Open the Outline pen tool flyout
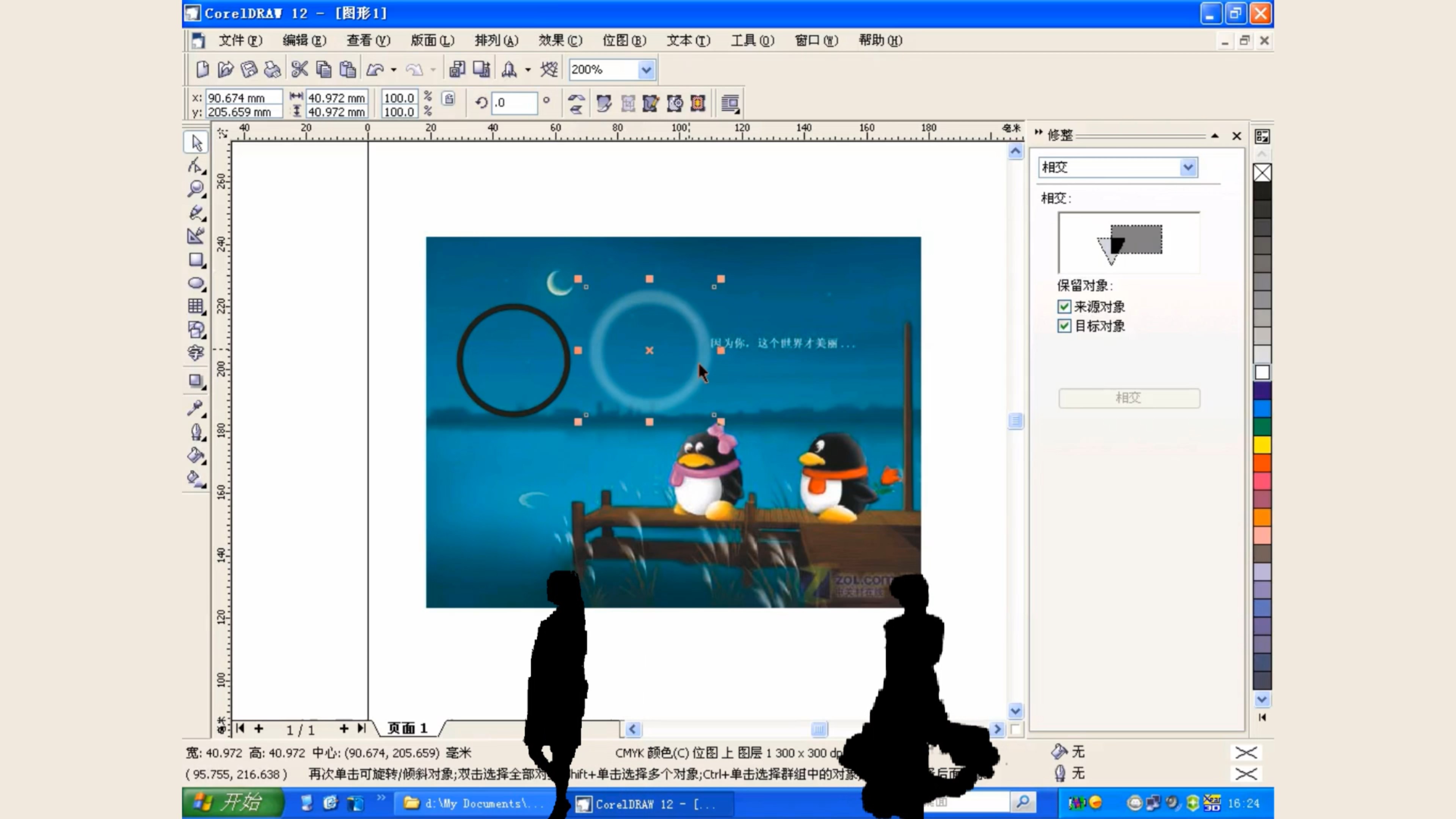1456x819 pixels. coord(196,432)
